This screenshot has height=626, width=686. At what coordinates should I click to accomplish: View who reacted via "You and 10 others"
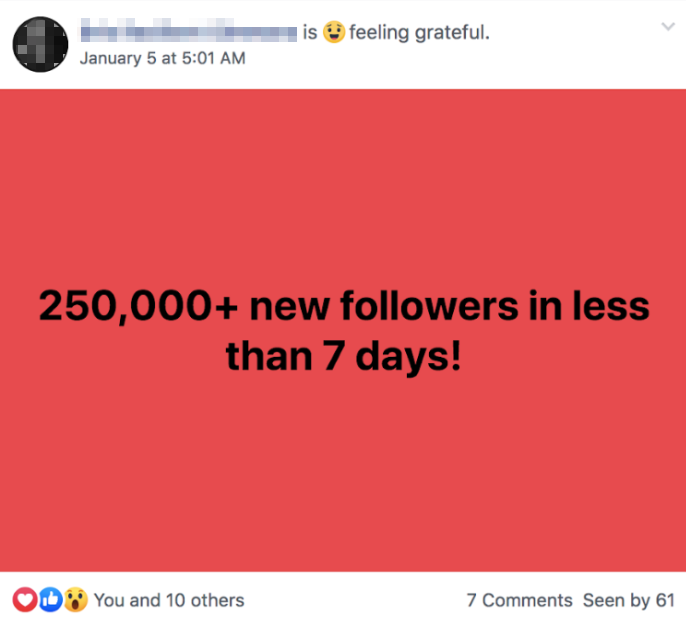tap(169, 600)
